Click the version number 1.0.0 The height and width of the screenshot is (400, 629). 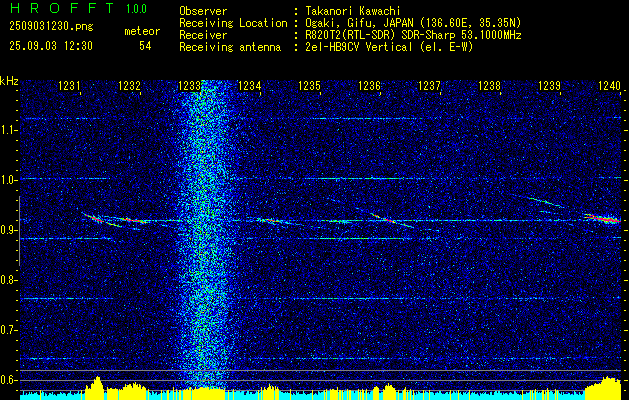136,9
